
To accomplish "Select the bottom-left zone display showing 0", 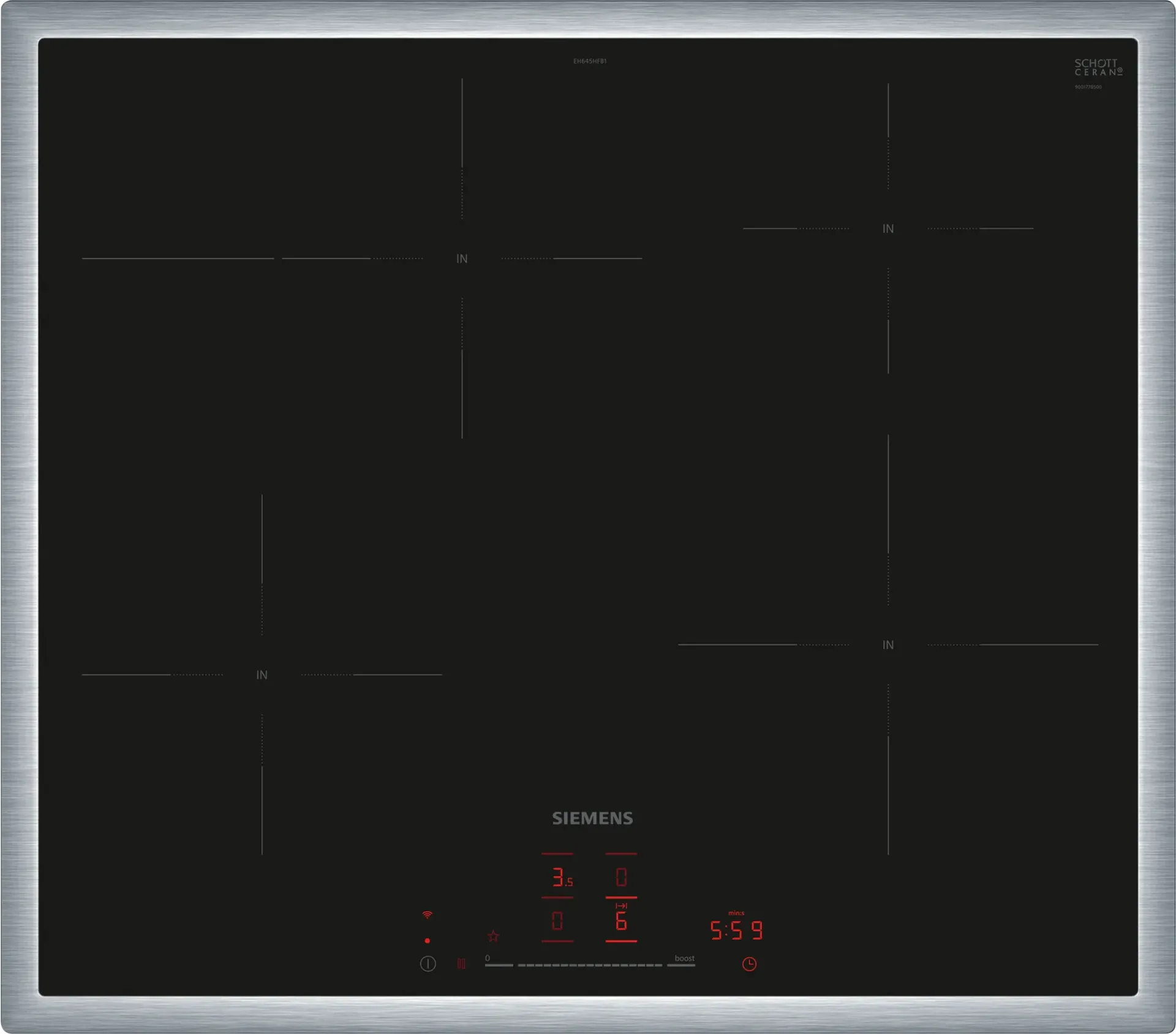I will click(557, 921).
